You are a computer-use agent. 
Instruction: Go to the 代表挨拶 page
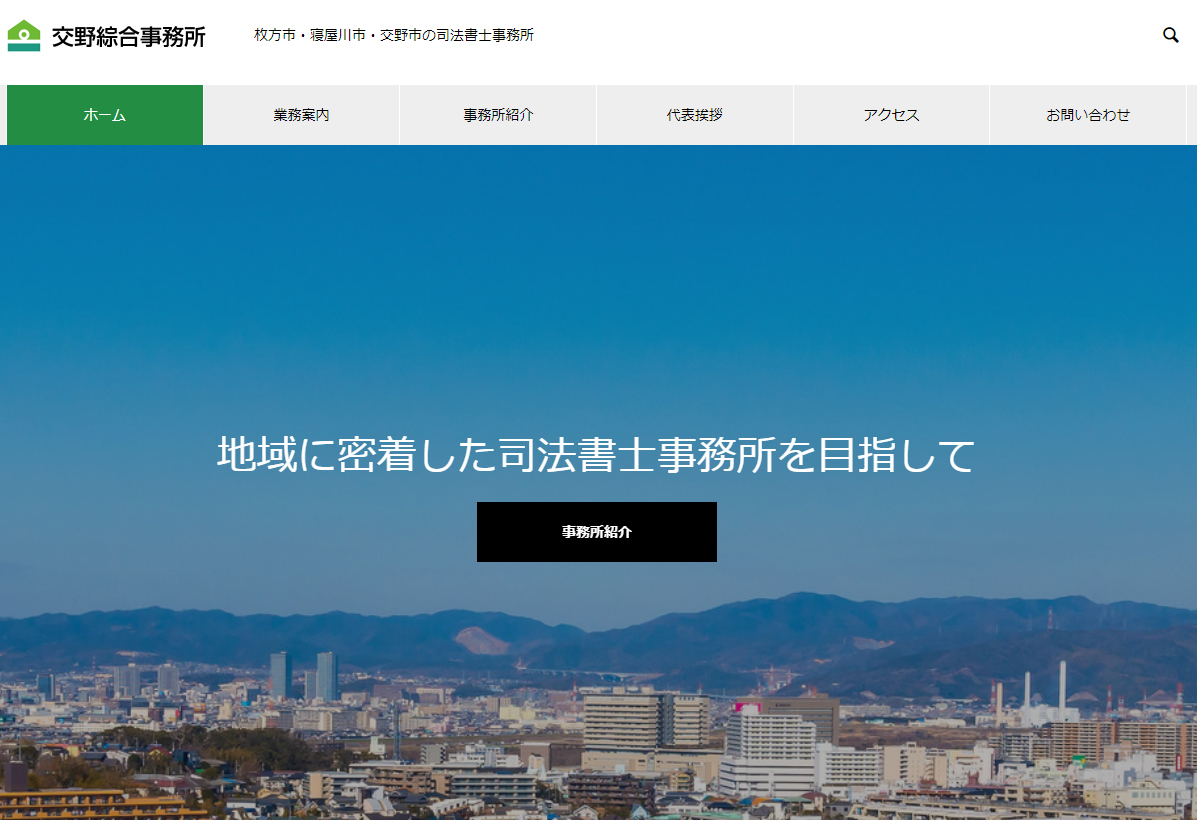[x=695, y=115]
